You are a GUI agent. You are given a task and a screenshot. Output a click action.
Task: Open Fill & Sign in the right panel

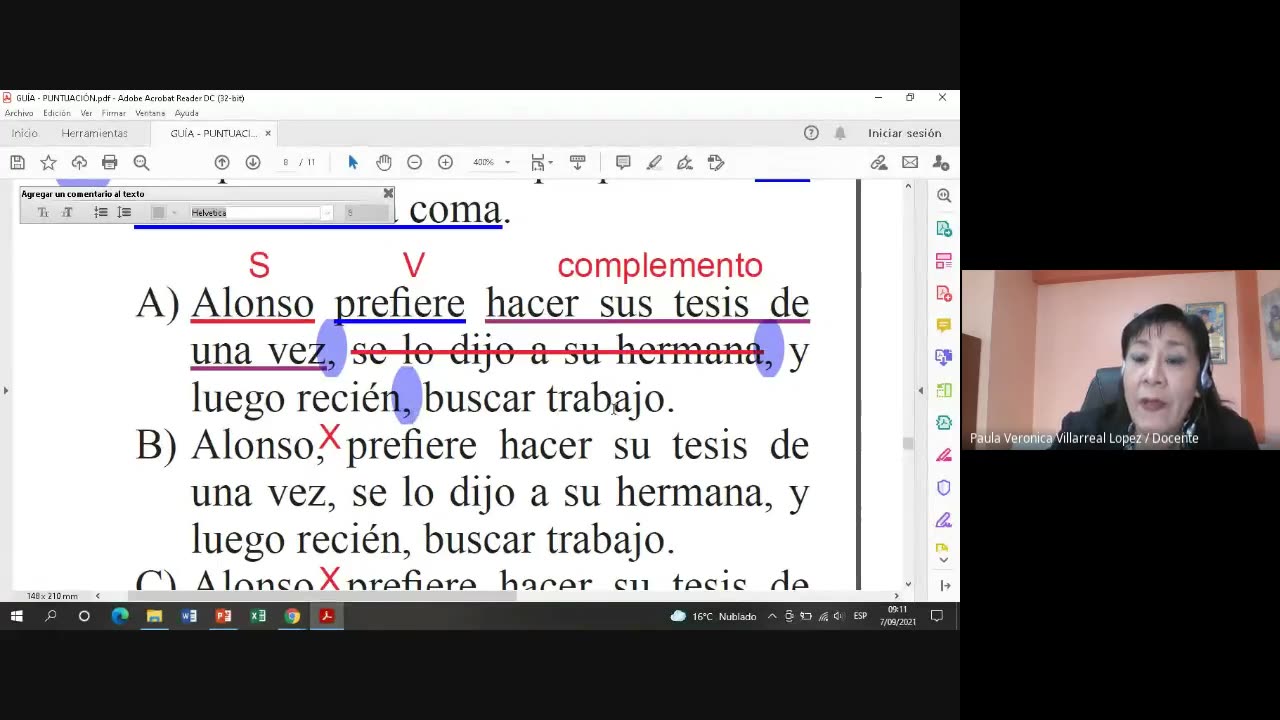(943, 520)
